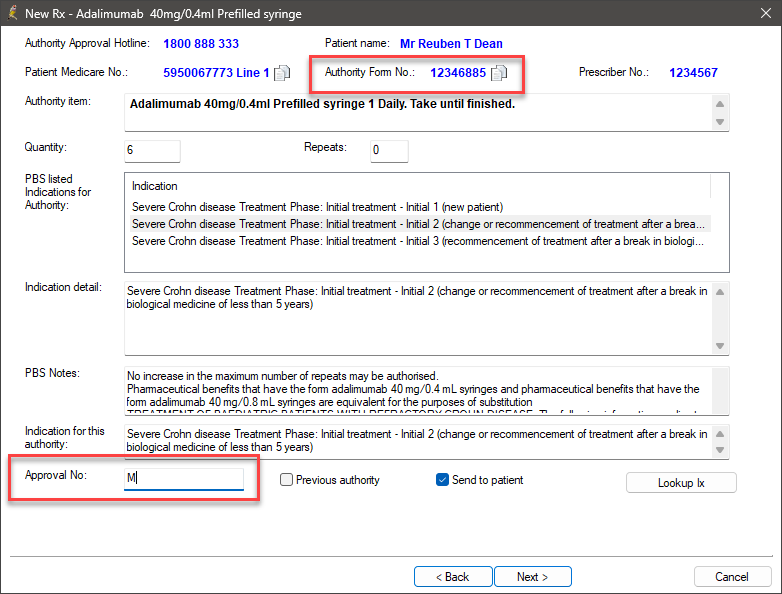Click the Repeats input field

[389, 151]
